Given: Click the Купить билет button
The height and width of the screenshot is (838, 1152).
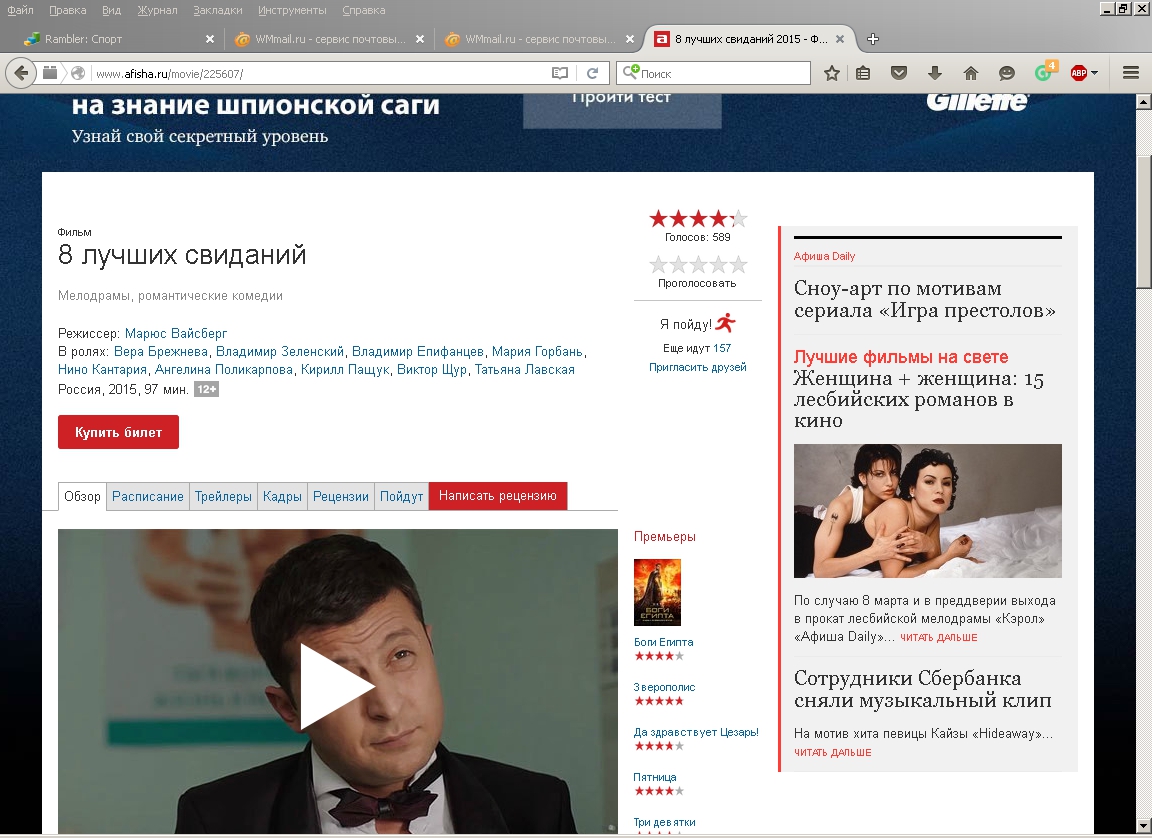Looking at the screenshot, I should point(118,432).
